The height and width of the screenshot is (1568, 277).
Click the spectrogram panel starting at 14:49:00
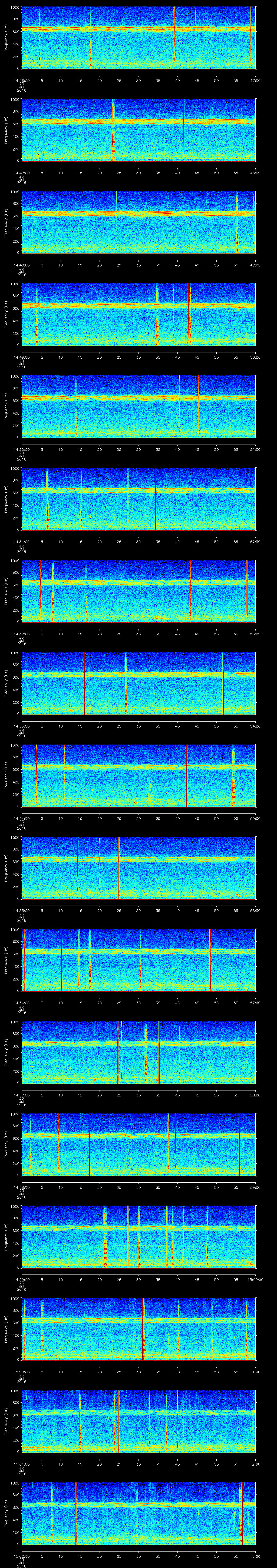point(138,314)
